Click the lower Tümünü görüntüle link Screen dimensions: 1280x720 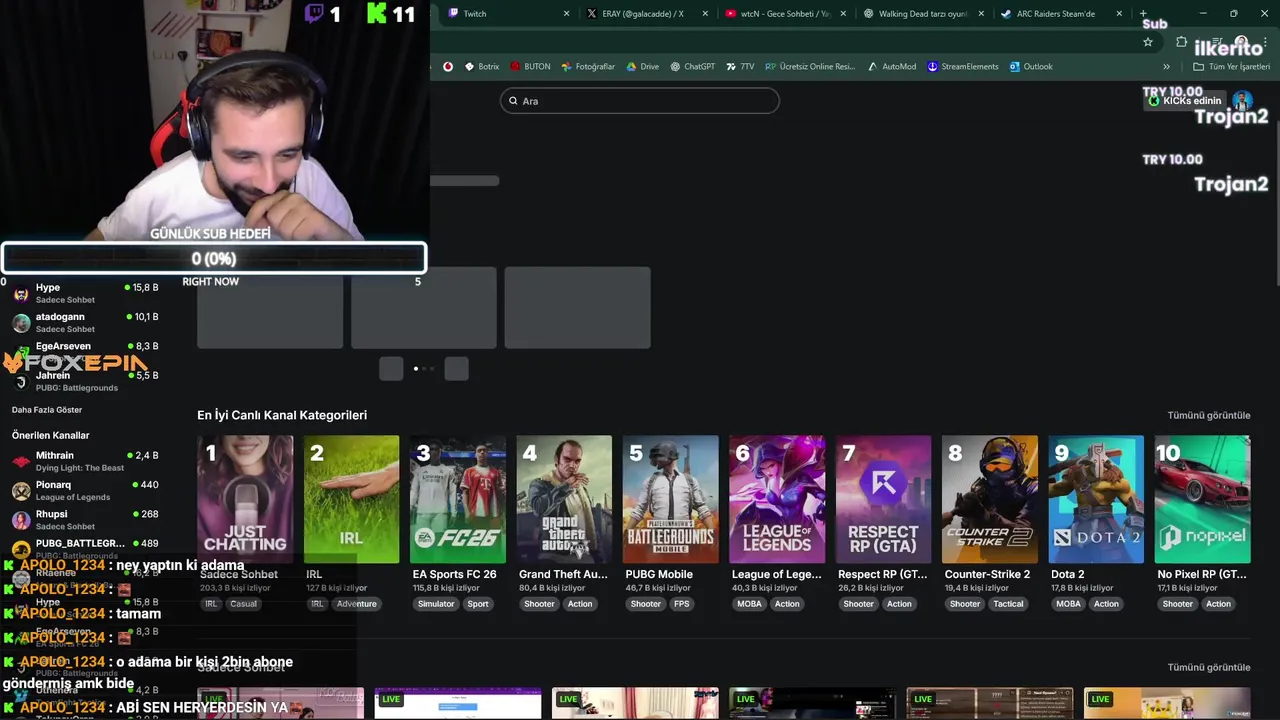coord(1209,667)
